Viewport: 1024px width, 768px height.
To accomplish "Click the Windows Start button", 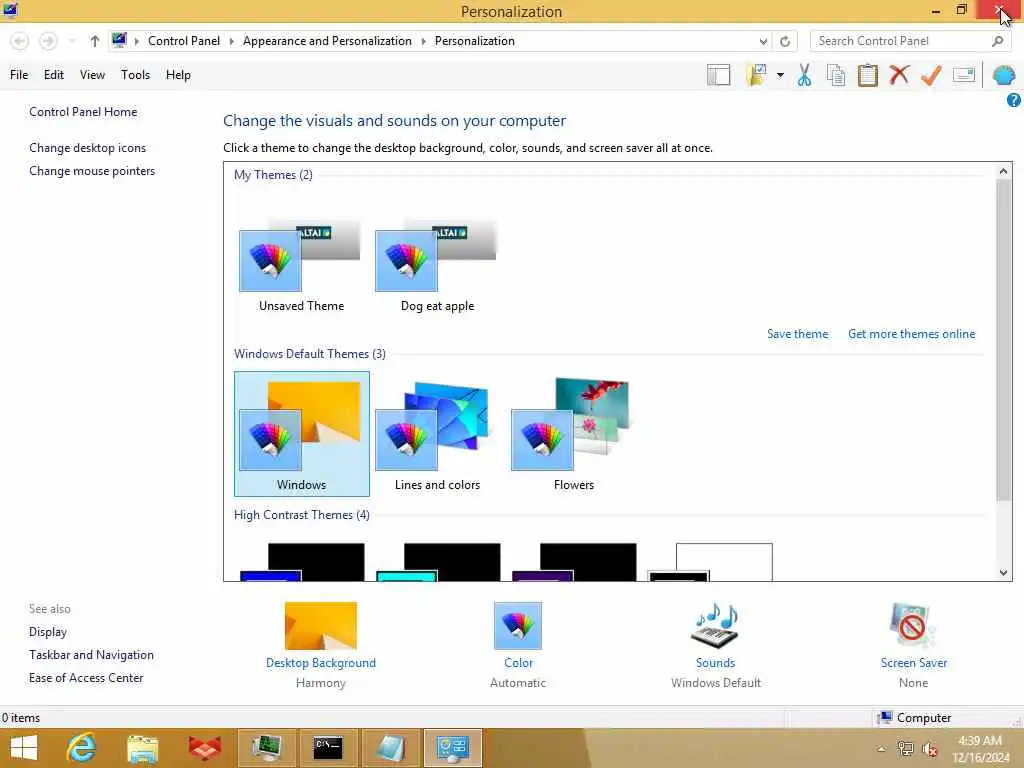I will (x=24, y=748).
